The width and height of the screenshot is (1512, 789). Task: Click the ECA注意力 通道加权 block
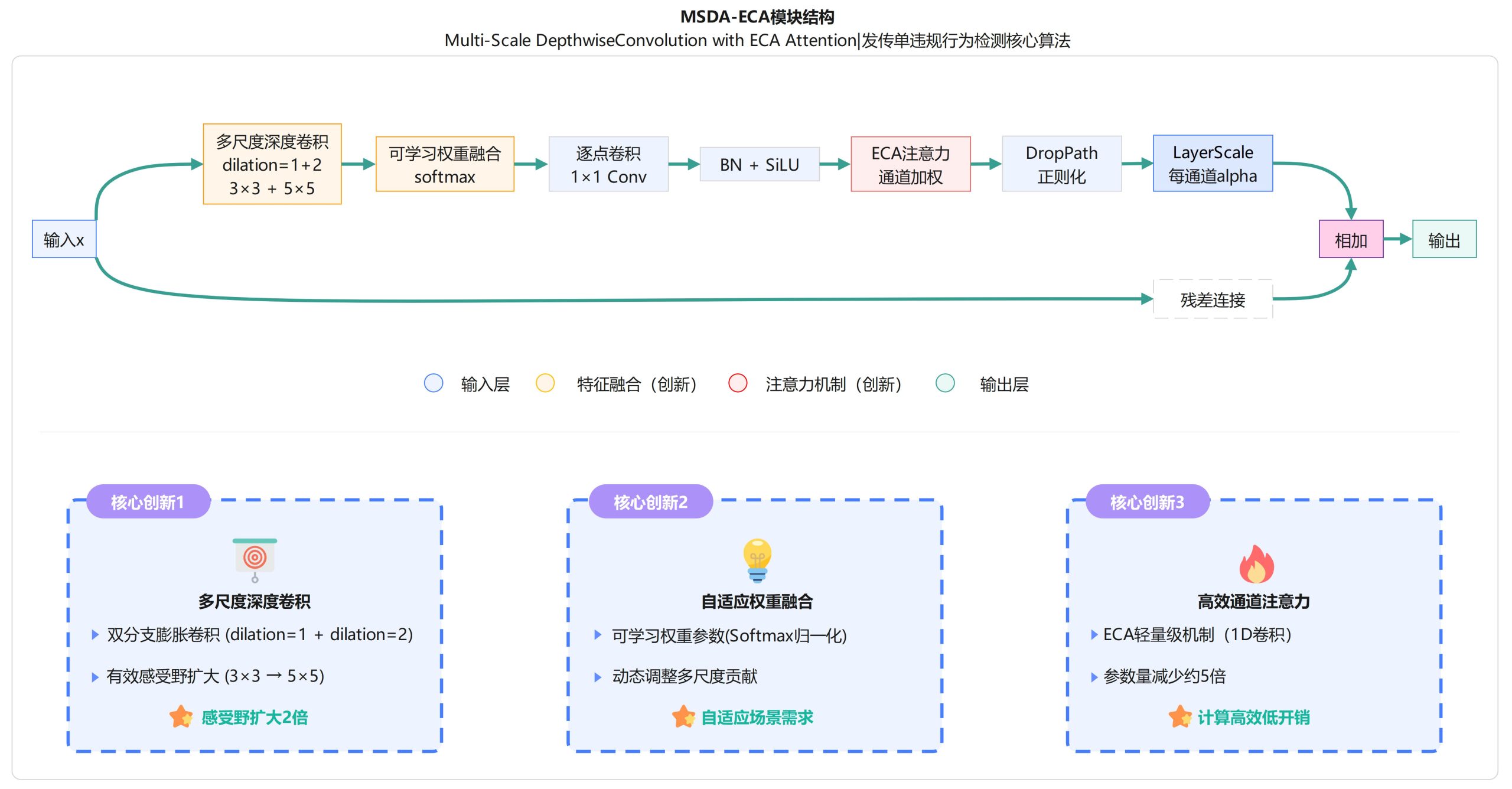[x=910, y=164]
